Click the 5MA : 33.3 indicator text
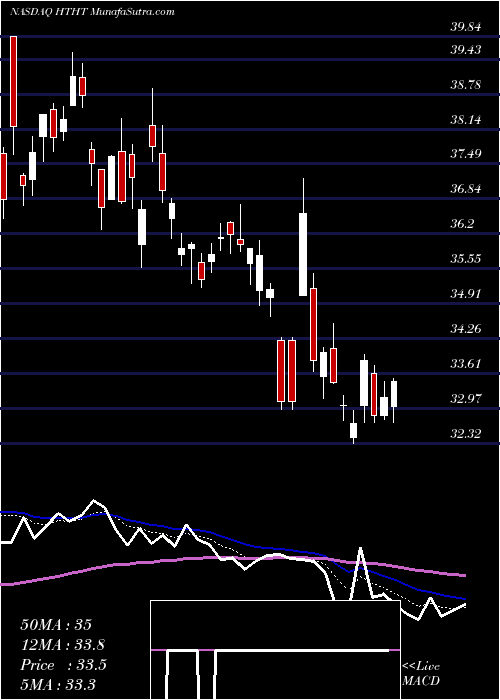 [59, 685]
